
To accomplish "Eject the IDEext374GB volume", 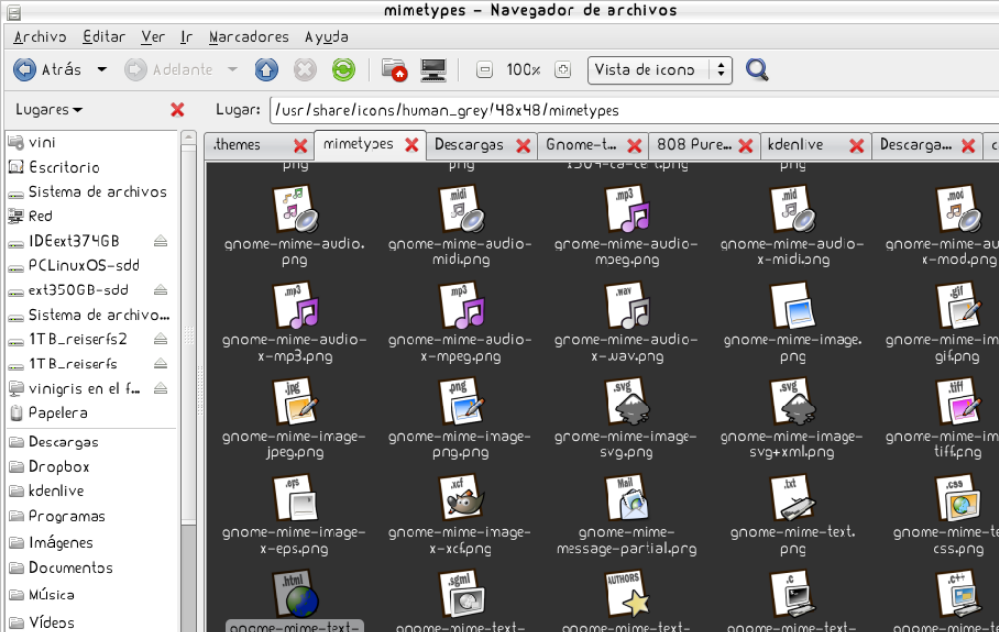I will click(161, 241).
